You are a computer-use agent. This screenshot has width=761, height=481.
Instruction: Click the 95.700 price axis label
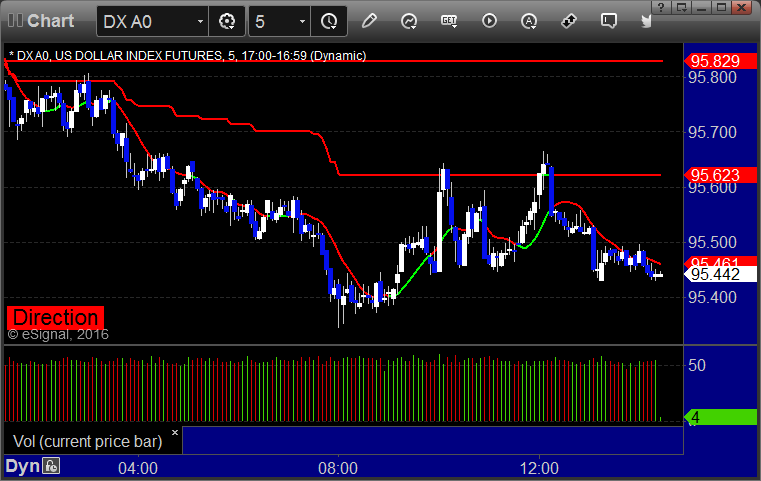coord(712,132)
